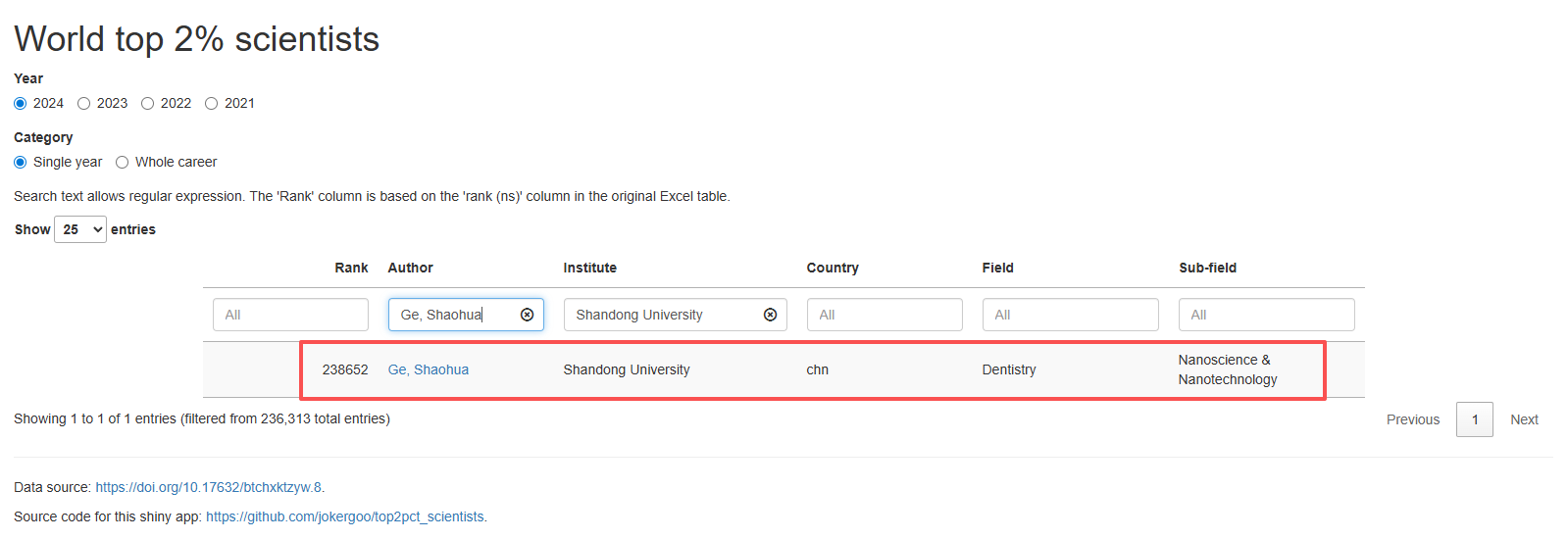The image size is (1568, 540).
Task: Click the Sub-field filter input
Action: [x=1266, y=315]
